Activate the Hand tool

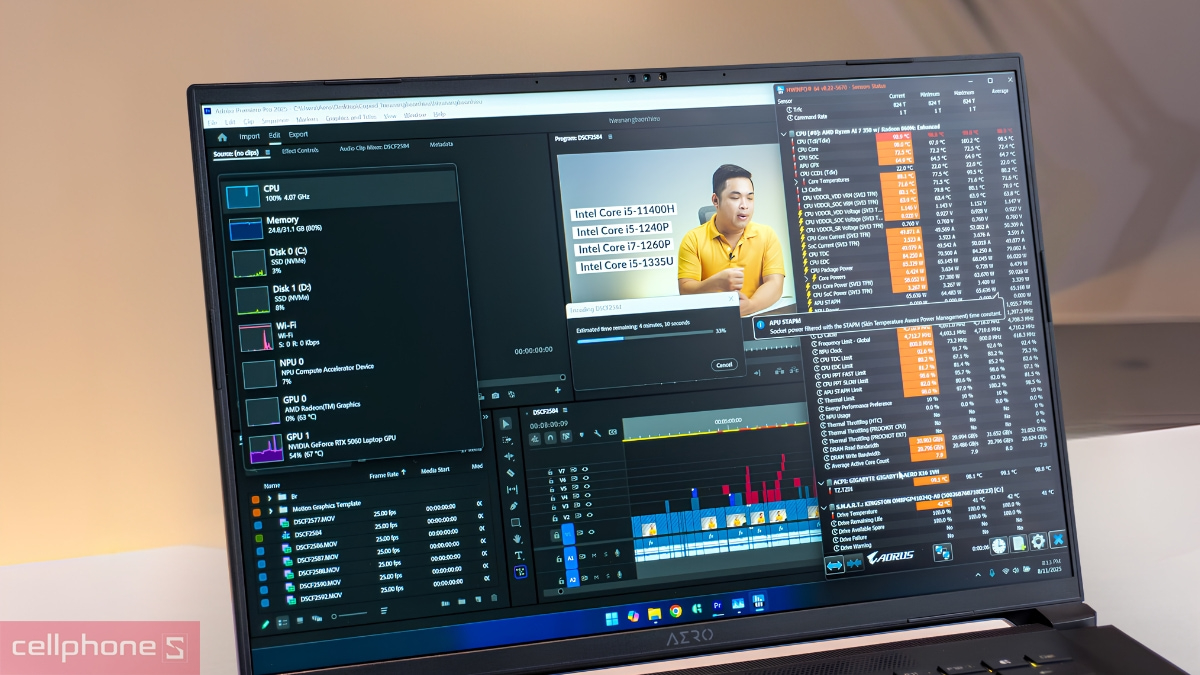click(x=517, y=539)
